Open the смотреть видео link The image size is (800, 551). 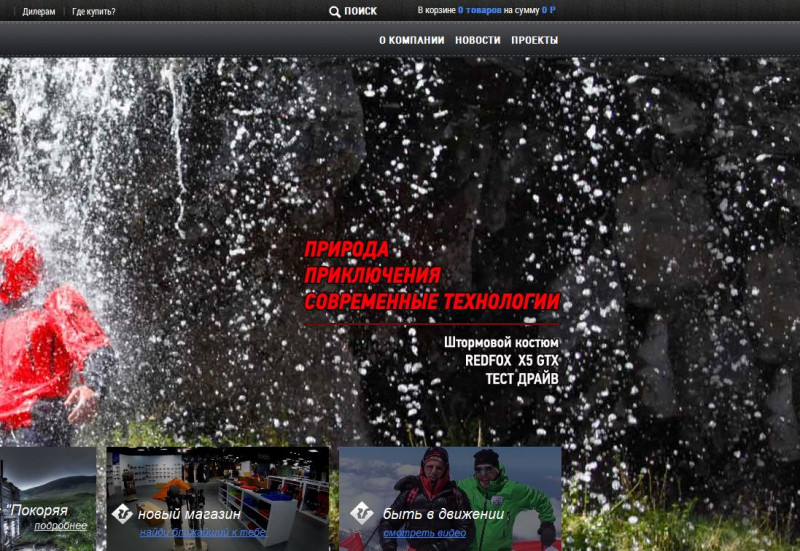(x=424, y=533)
